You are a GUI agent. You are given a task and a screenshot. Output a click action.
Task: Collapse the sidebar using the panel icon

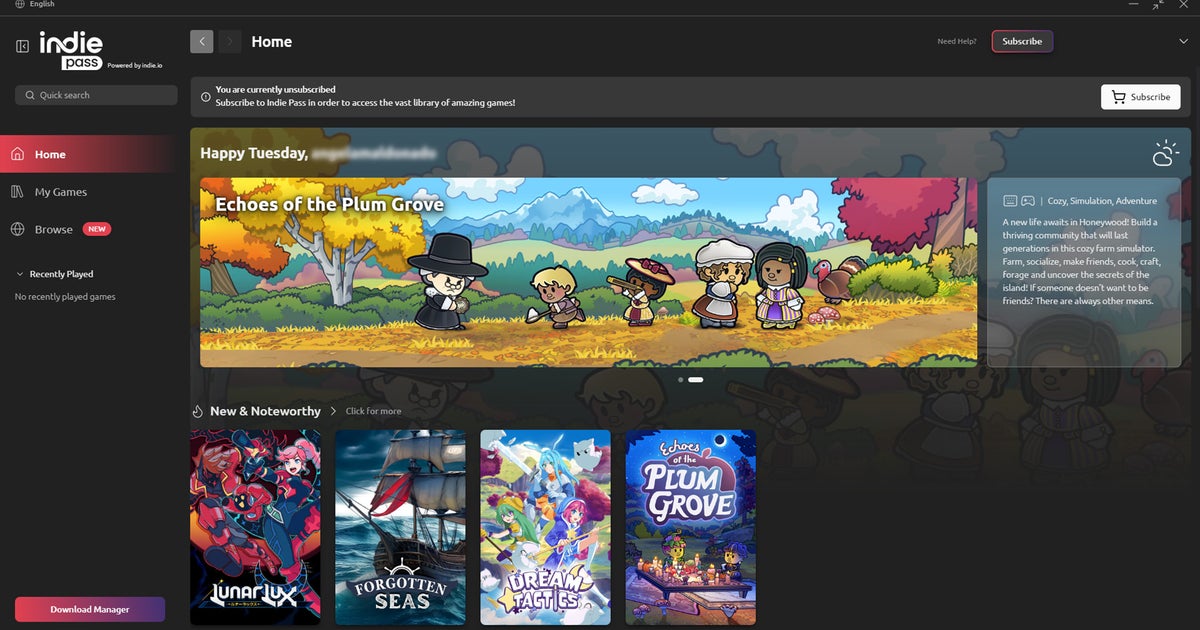(23, 46)
